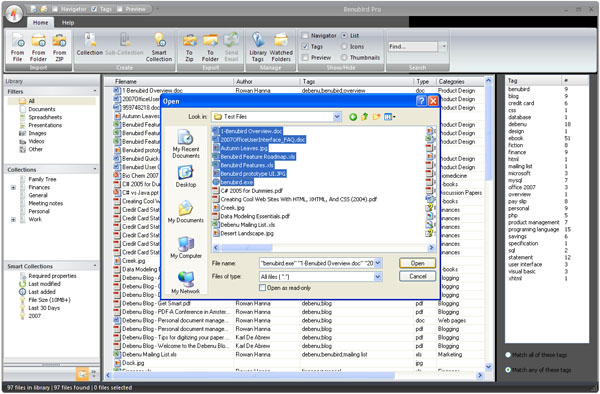This screenshot has width=600, height=394.
Task: Select the Thumbnails view radio button
Action: [x=344, y=57]
